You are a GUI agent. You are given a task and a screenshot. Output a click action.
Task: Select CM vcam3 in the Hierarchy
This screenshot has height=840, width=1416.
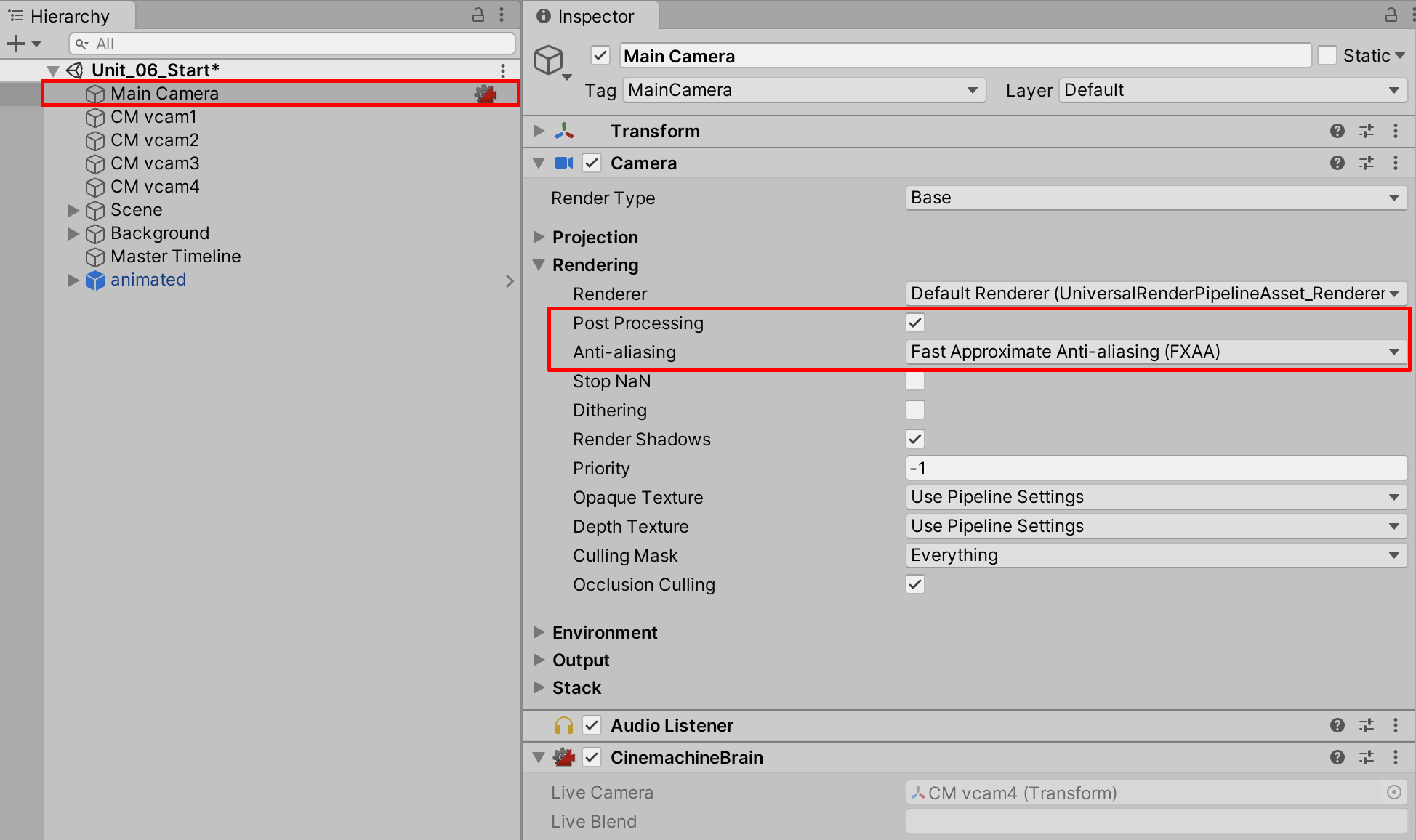[x=155, y=163]
